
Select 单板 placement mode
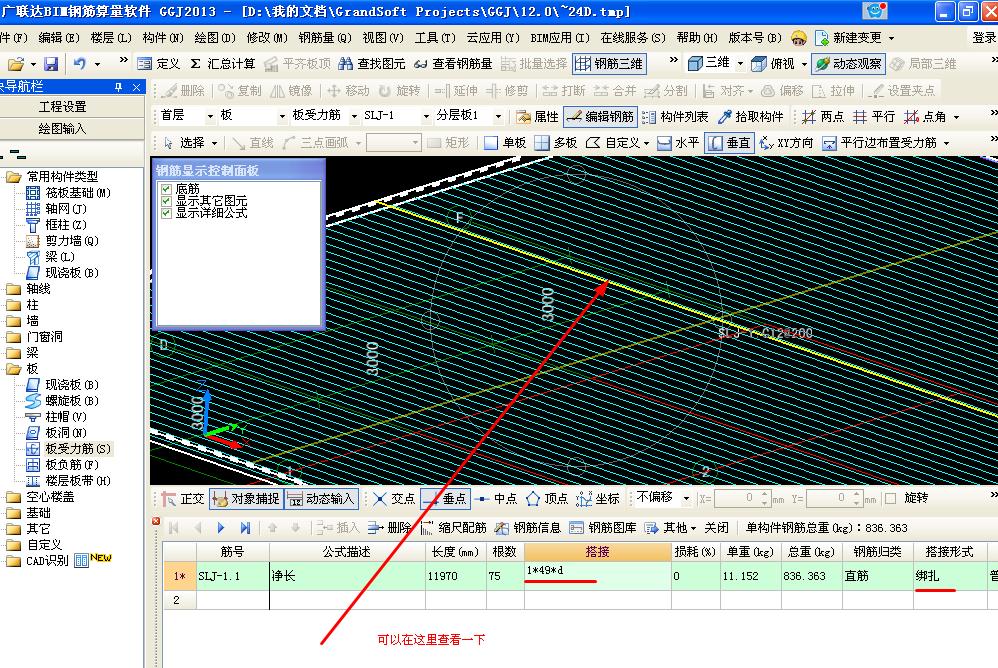point(505,143)
